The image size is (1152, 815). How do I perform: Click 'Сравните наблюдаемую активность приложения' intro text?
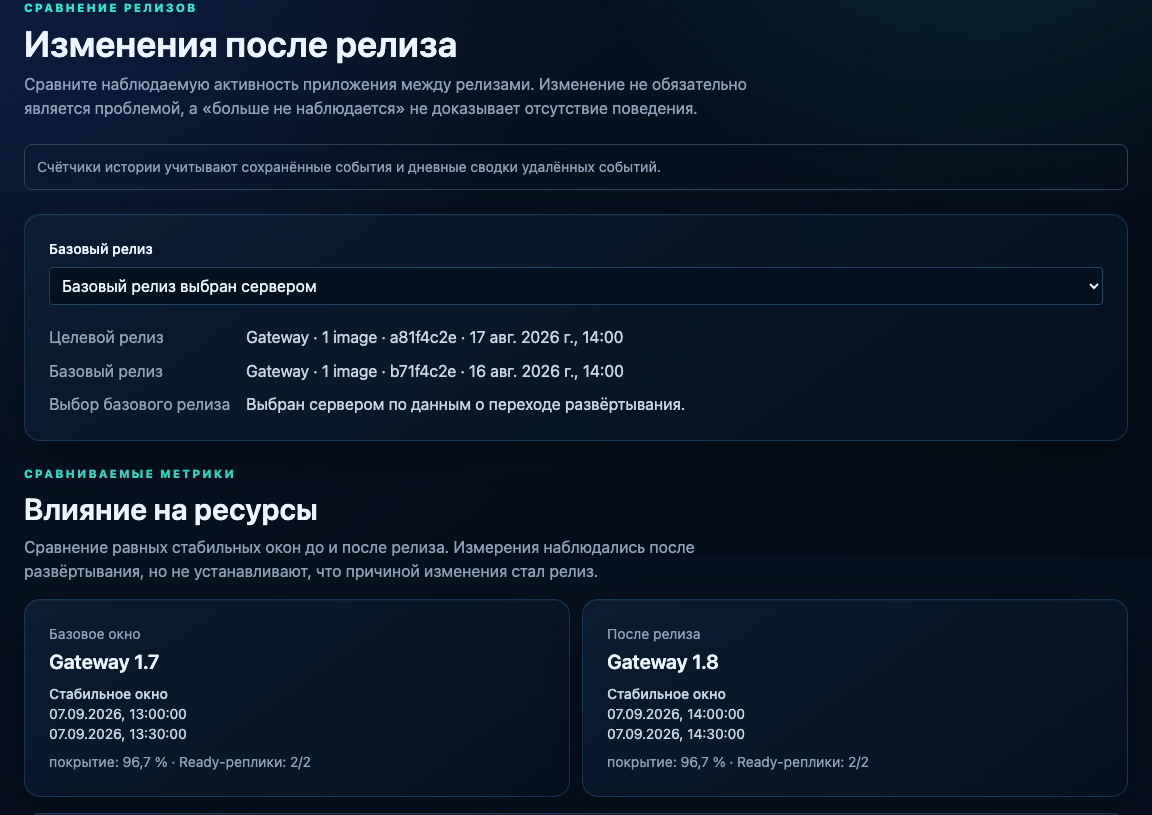coord(386,96)
